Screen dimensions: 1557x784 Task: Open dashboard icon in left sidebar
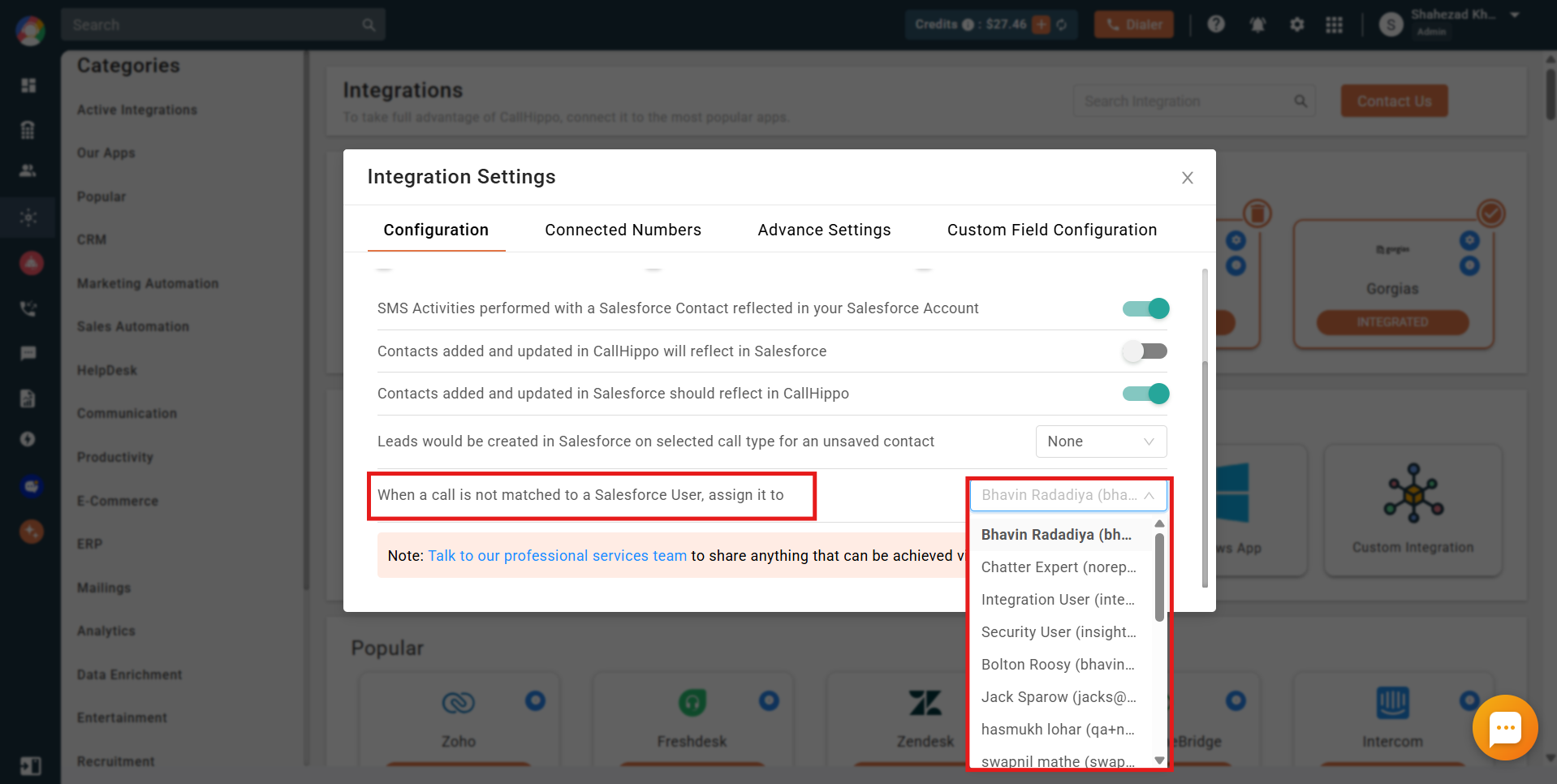[28, 85]
